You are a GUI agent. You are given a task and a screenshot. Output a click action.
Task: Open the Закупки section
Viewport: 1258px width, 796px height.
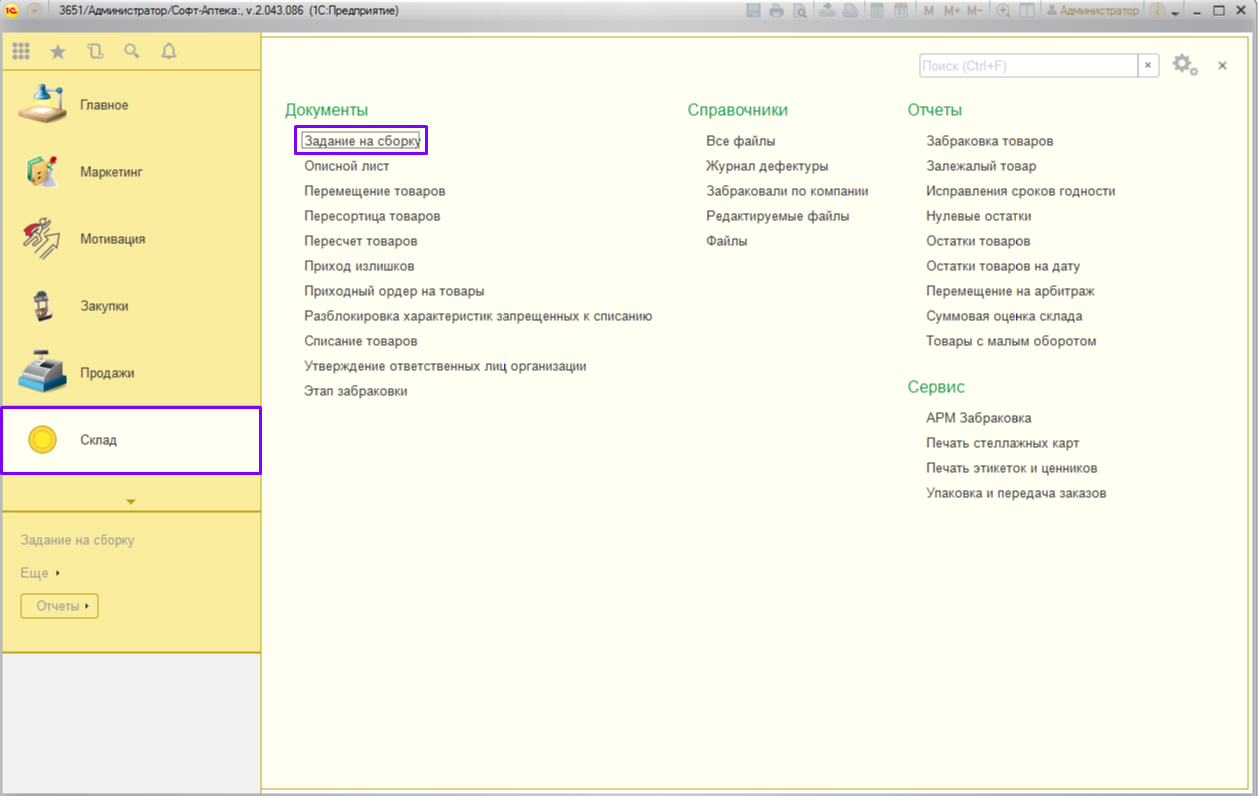(104, 306)
